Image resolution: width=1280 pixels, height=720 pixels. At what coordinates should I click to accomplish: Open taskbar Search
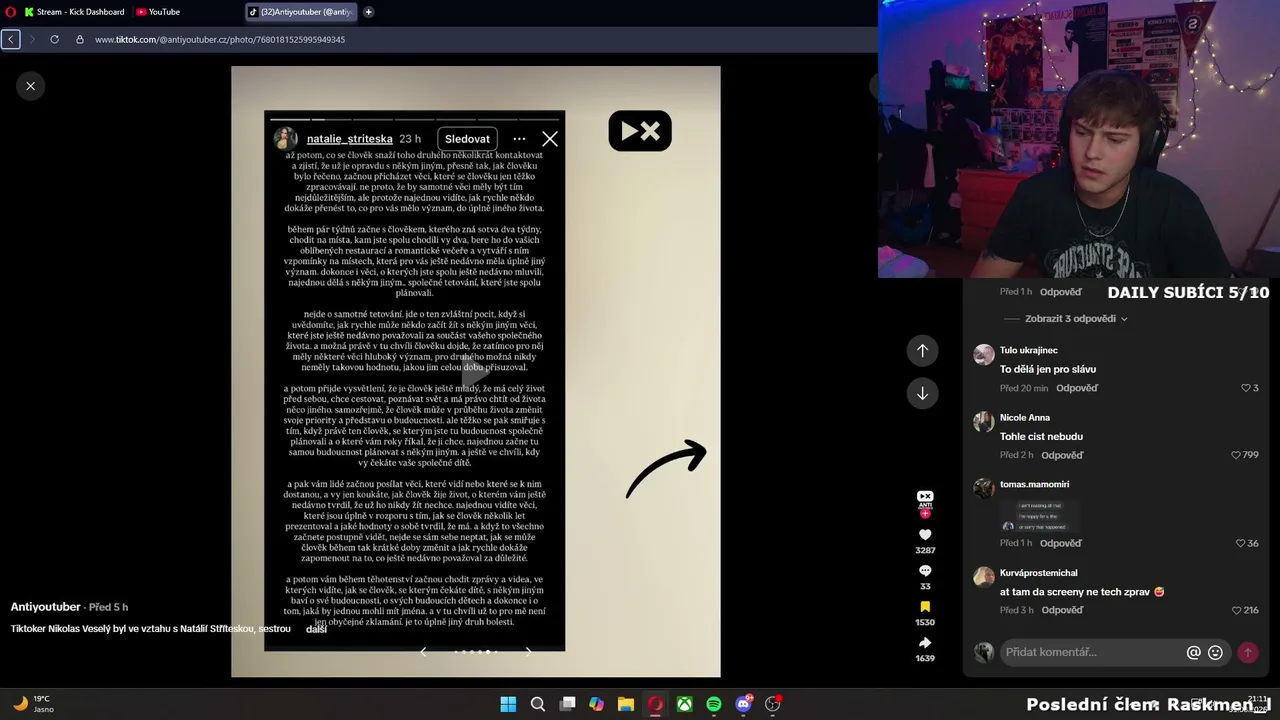pos(537,704)
